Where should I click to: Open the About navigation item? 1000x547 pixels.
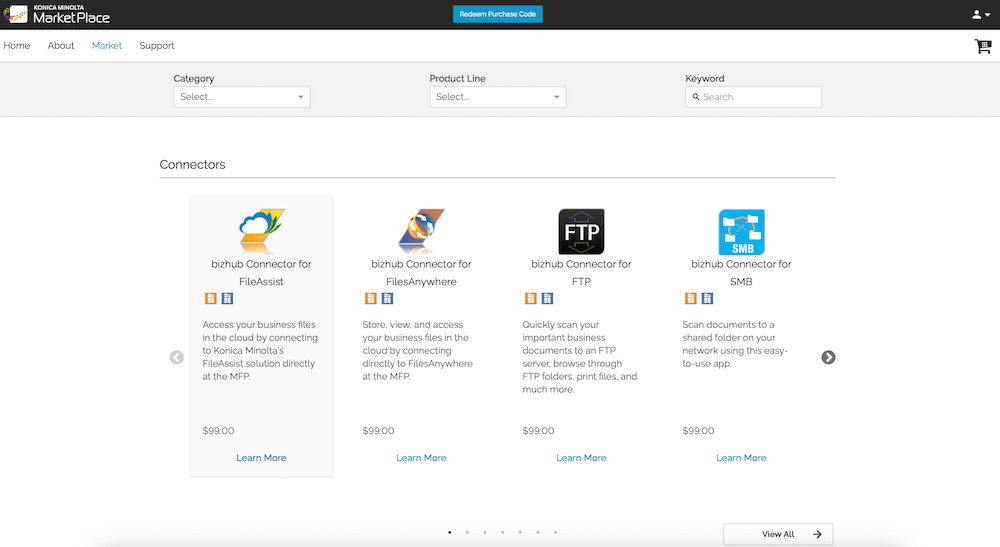pyautogui.click(x=61, y=46)
